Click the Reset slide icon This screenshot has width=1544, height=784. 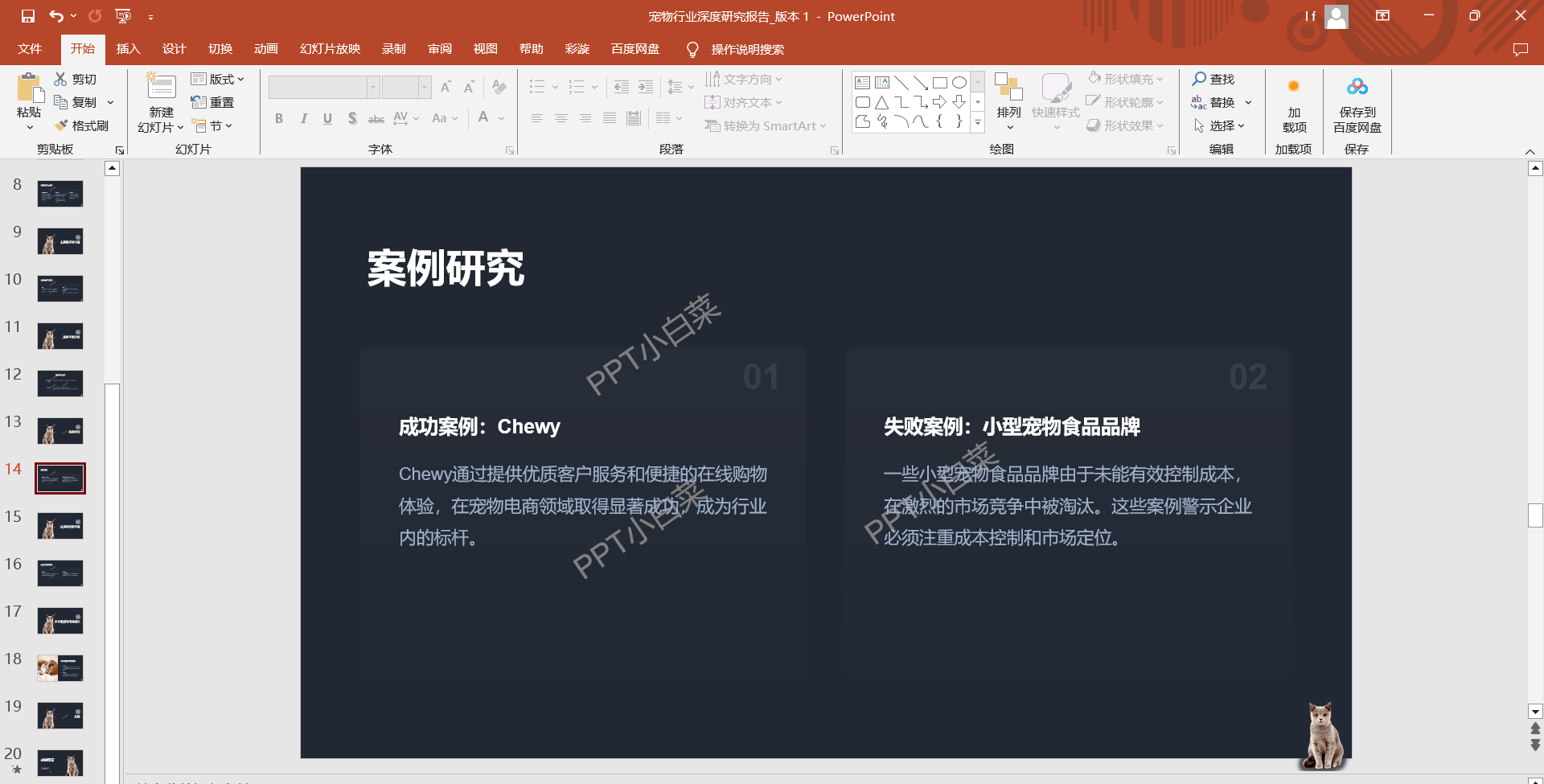[x=199, y=102]
